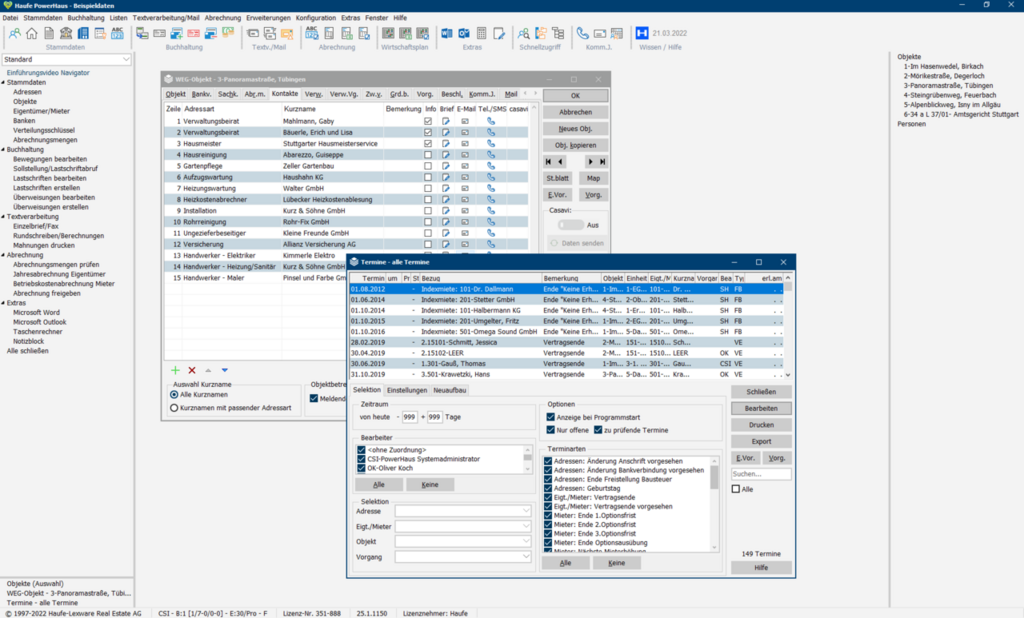The height and width of the screenshot is (618, 1024).
Task: Select the Überweisungen erstellen navigator entry
Action: pos(51,207)
